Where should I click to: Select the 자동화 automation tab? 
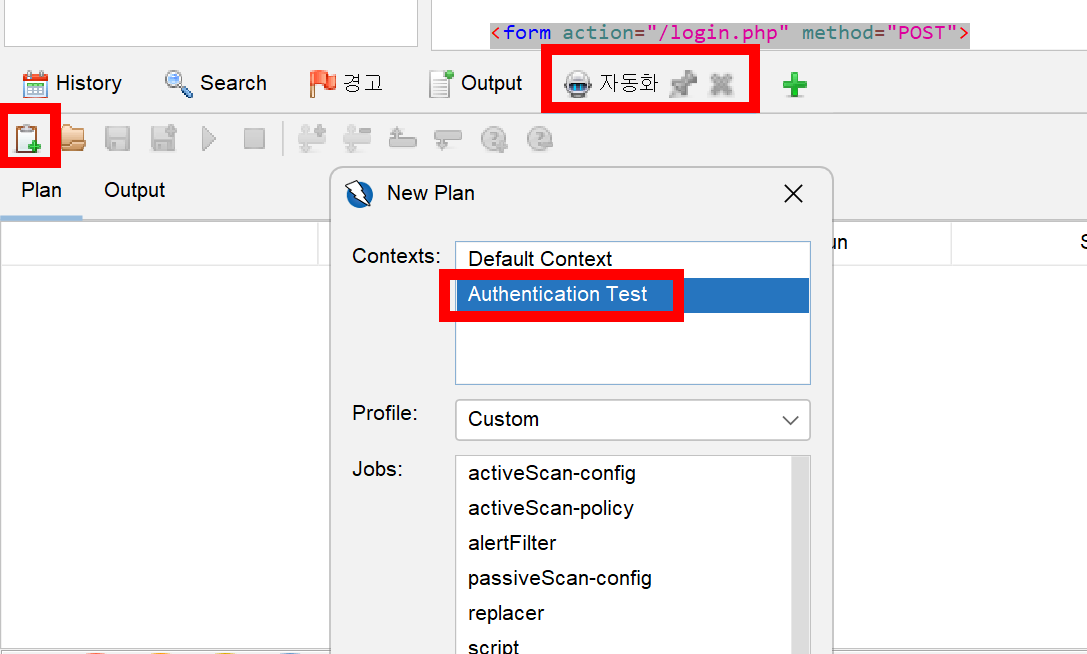click(x=611, y=83)
